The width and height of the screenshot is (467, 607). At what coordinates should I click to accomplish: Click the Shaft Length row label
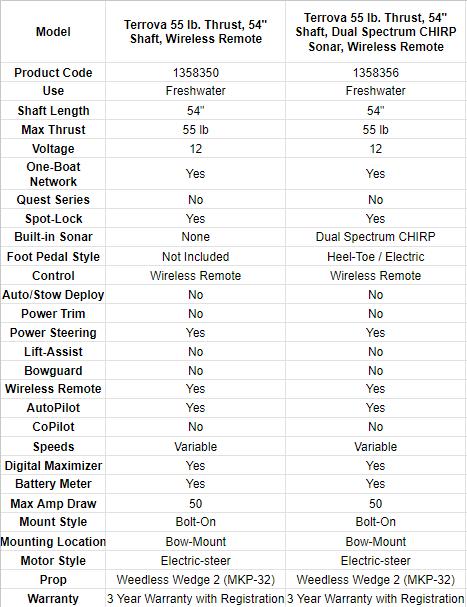click(x=53, y=111)
